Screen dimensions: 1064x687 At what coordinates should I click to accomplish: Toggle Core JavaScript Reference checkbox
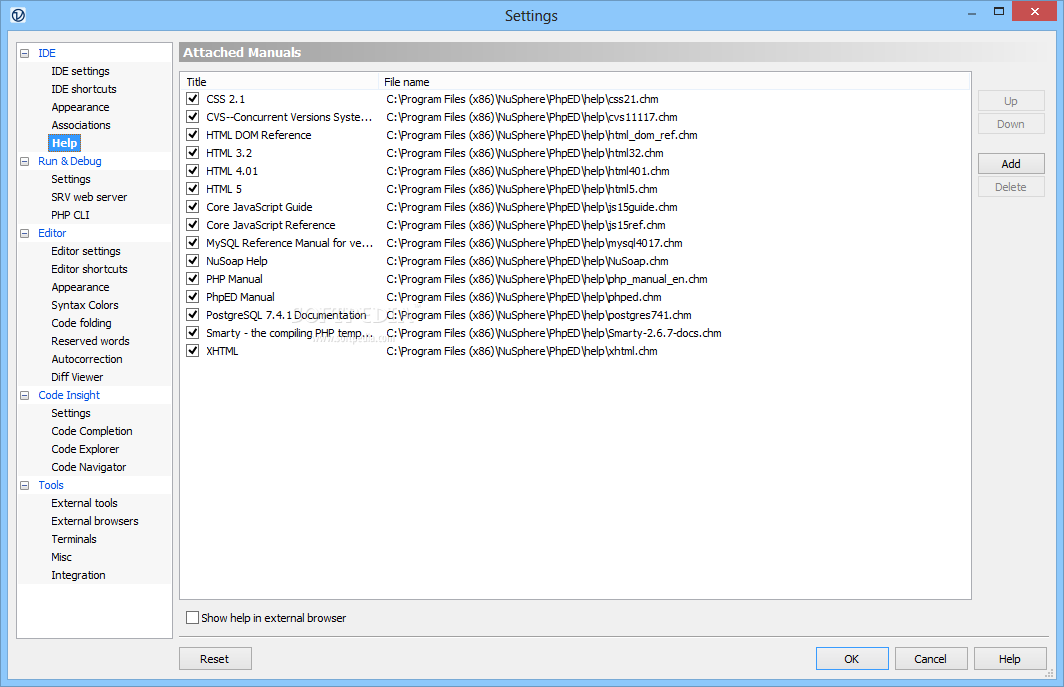click(x=193, y=225)
